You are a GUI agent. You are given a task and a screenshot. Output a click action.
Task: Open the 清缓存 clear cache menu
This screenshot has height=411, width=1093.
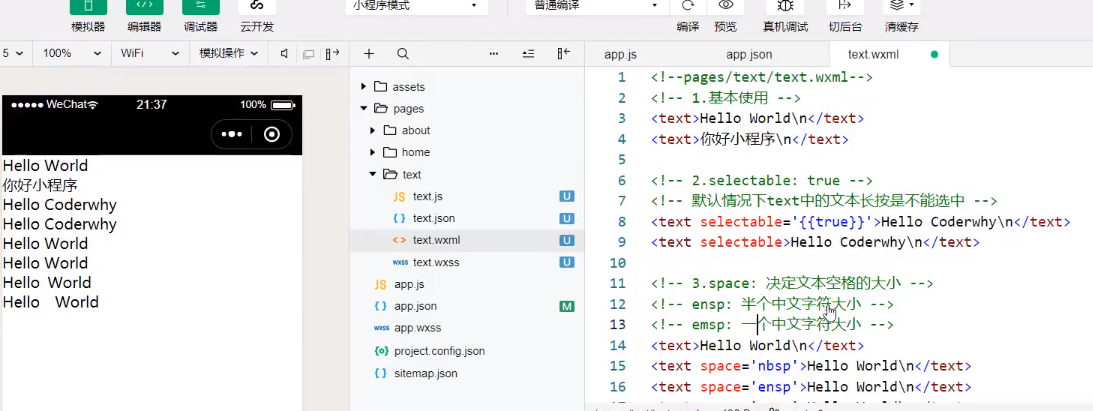901,6
